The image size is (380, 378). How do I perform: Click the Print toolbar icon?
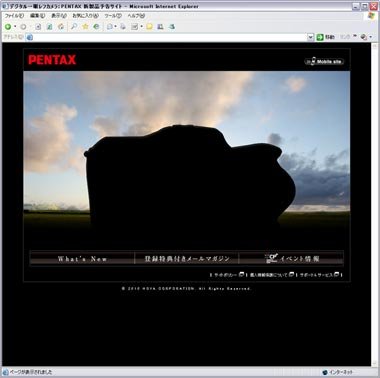tap(123, 27)
